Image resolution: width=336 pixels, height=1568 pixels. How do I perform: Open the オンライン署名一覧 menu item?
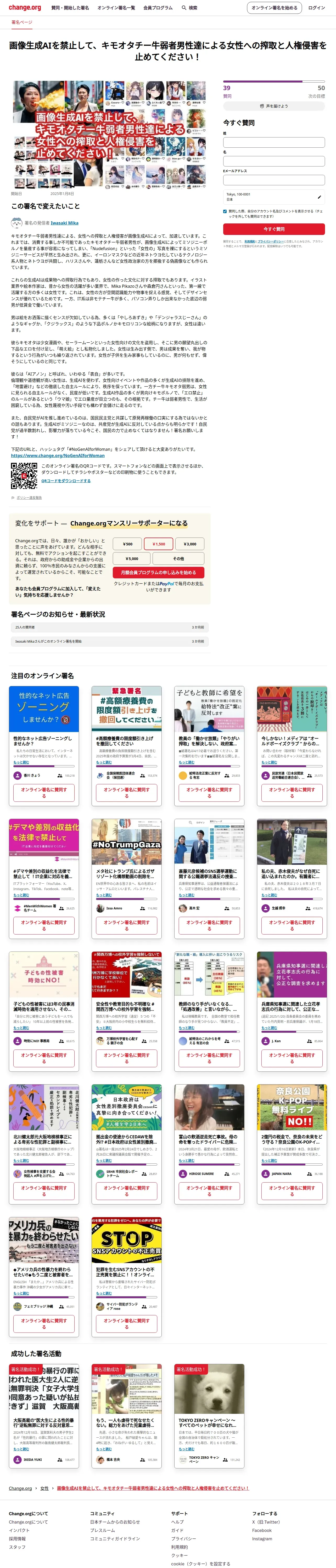(116, 8)
